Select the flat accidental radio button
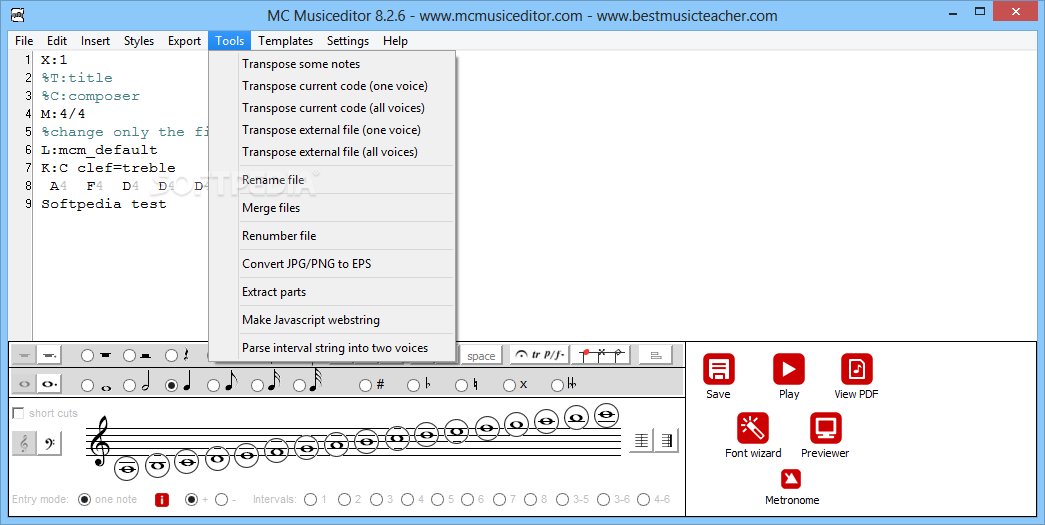Image resolution: width=1045 pixels, height=525 pixels. coord(413,385)
